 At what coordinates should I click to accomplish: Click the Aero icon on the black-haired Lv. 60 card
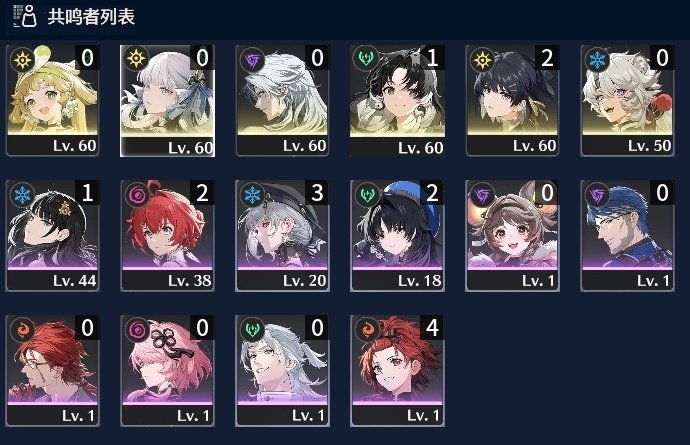(x=367, y=59)
